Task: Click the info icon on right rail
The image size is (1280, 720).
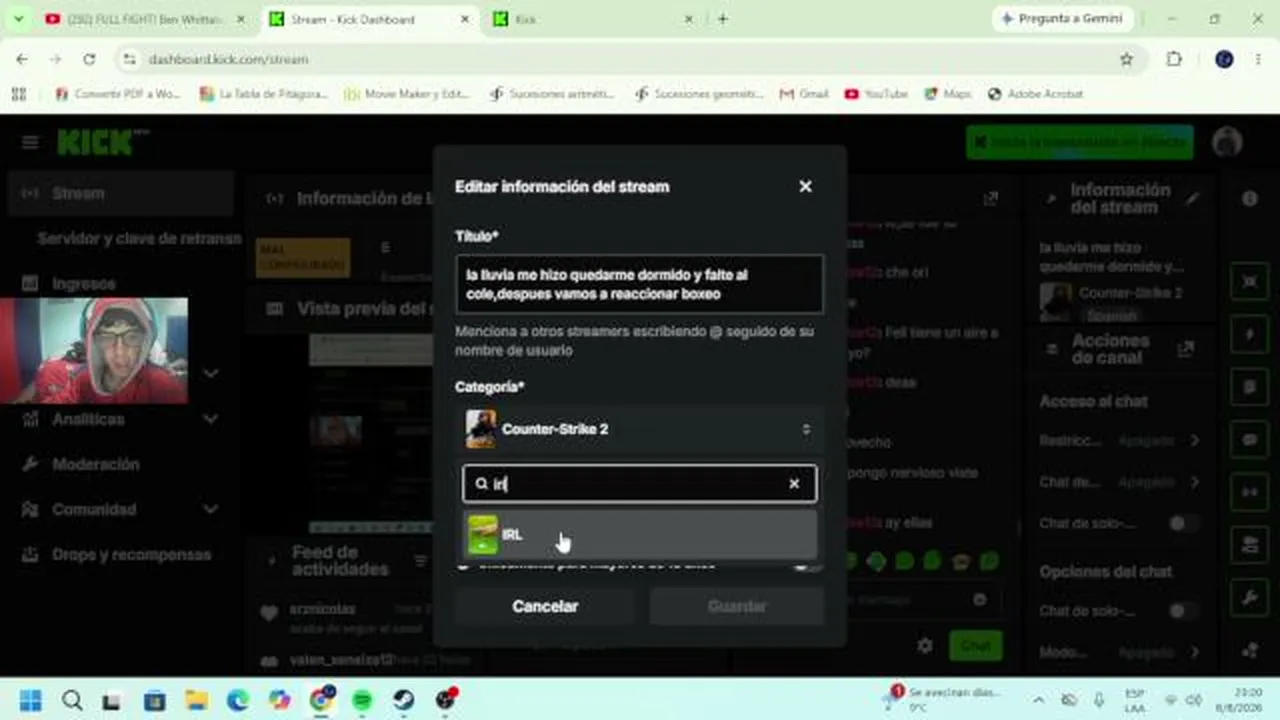Action: point(1250,198)
